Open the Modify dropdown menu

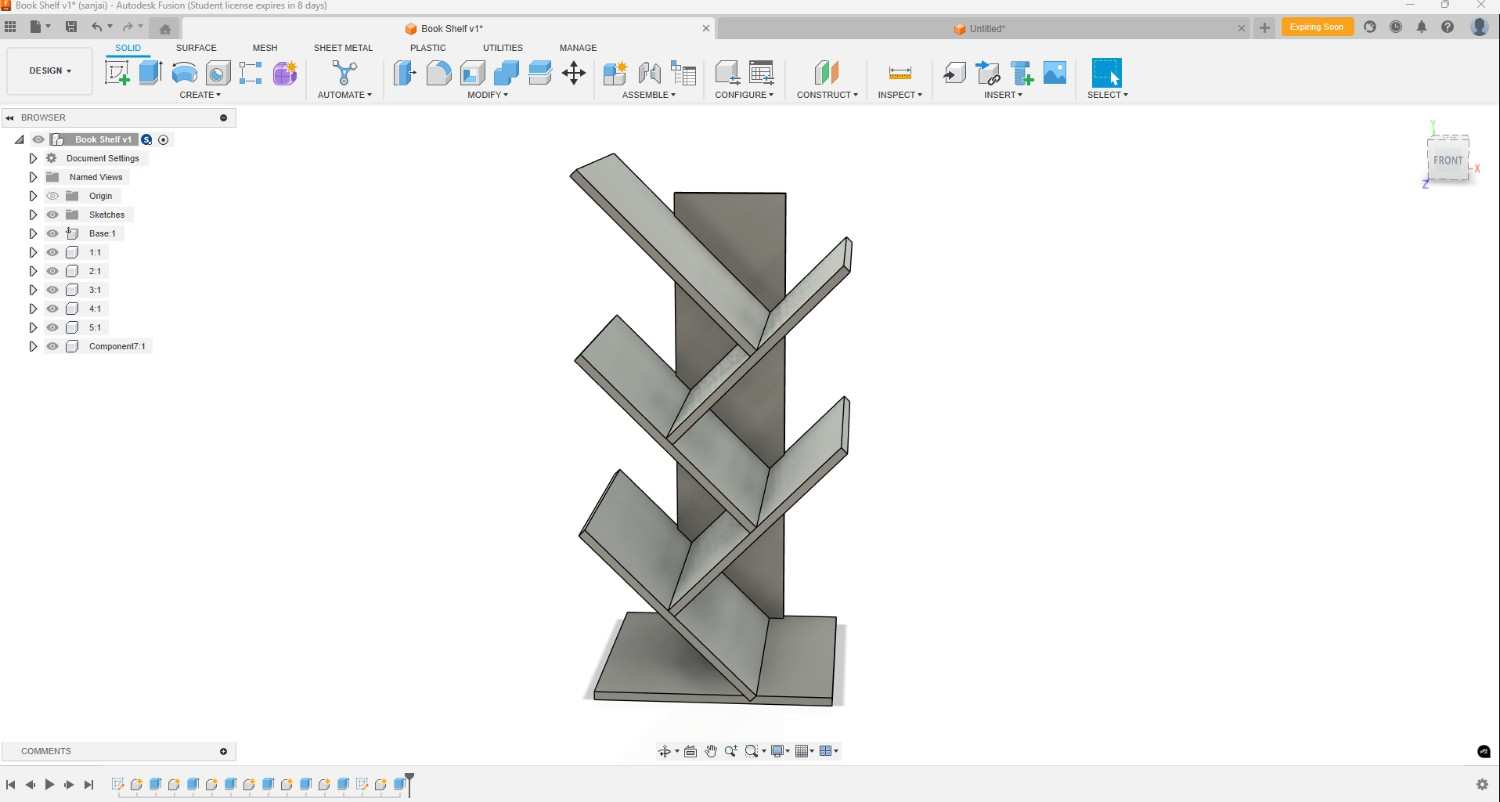click(x=488, y=95)
